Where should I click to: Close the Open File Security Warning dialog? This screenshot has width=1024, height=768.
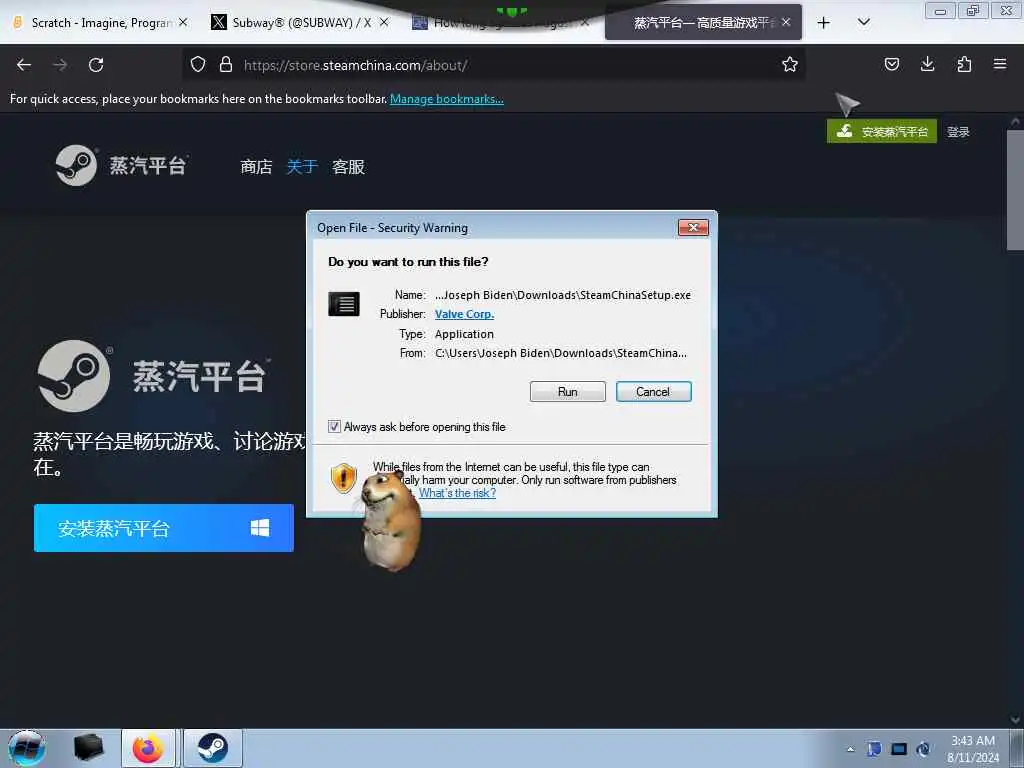pyautogui.click(x=694, y=227)
